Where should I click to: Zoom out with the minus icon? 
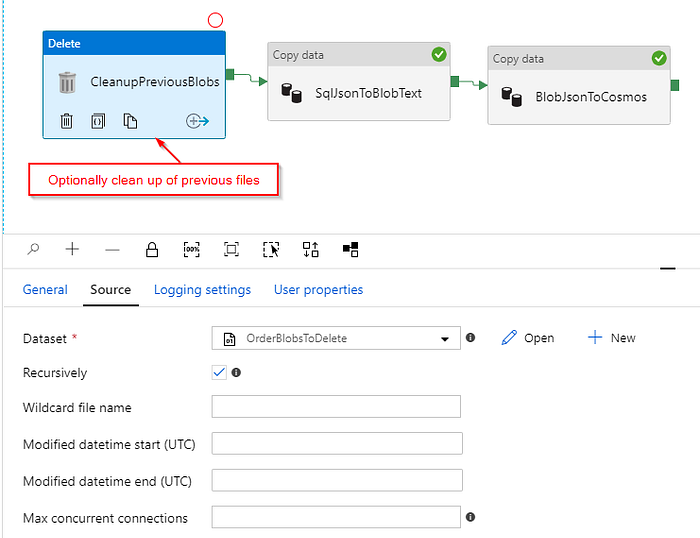(112, 250)
